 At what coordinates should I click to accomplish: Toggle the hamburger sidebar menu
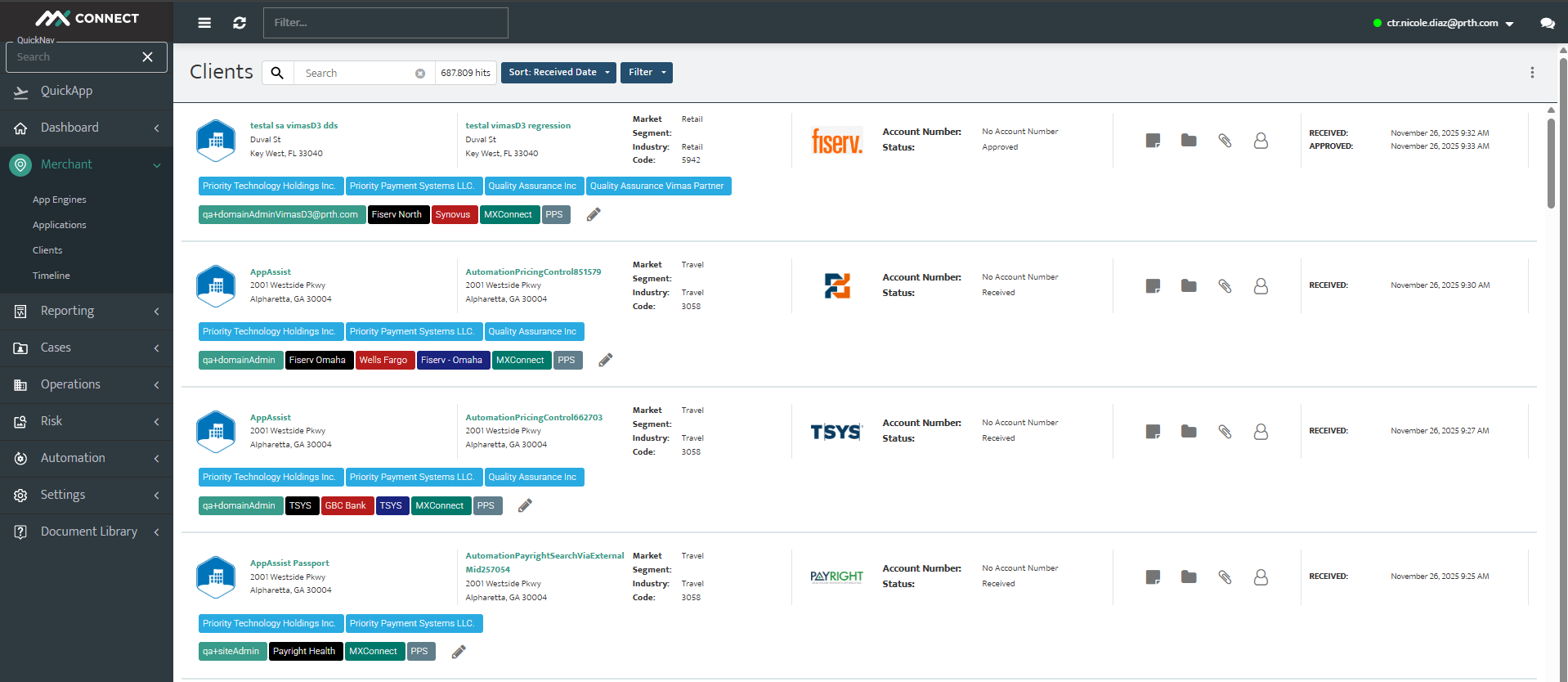point(204,23)
